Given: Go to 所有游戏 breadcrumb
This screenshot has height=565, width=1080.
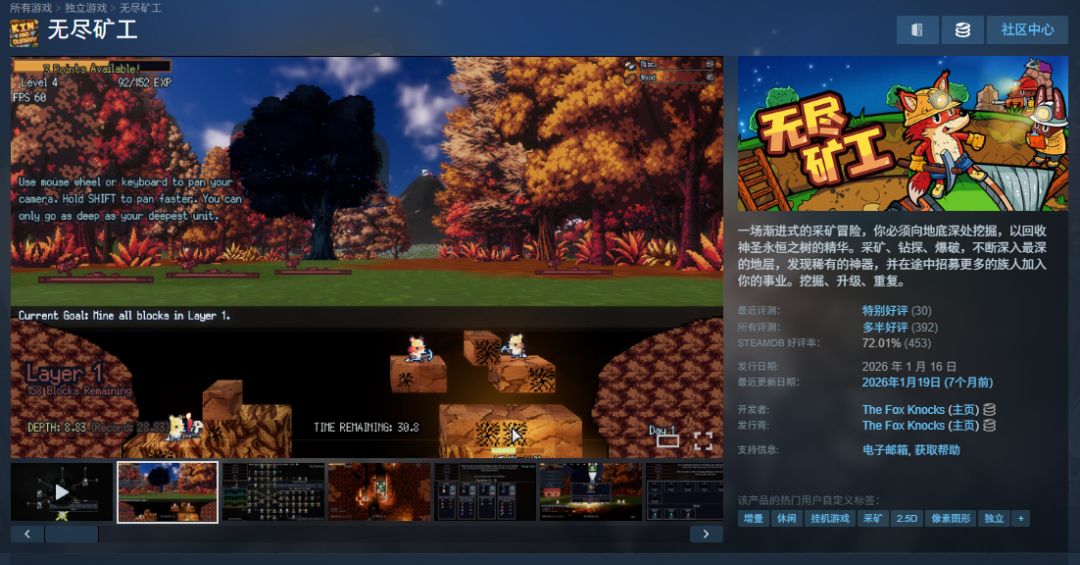Looking at the screenshot, I should [x=31, y=8].
